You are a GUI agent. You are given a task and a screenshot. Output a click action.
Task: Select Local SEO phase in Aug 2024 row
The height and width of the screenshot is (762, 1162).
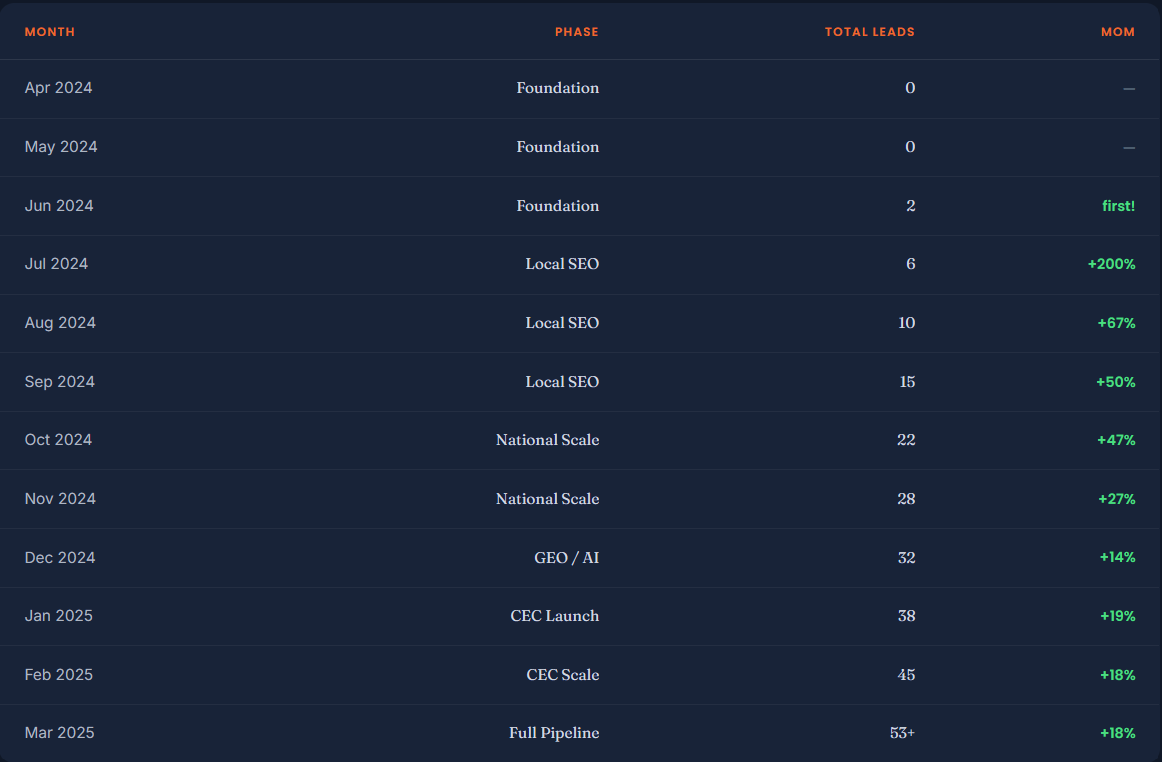tap(562, 322)
